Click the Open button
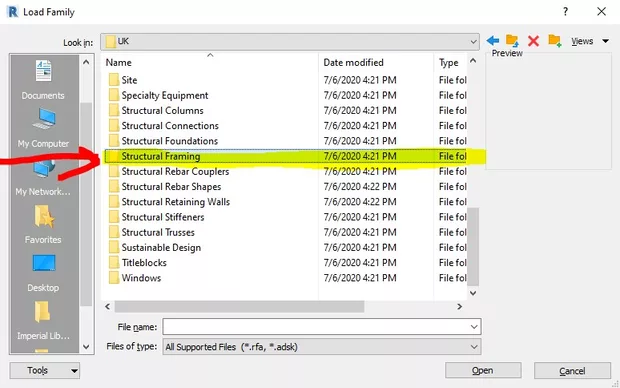Image resolution: width=620 pixels, height=388 pixels. tap(483, 371)
